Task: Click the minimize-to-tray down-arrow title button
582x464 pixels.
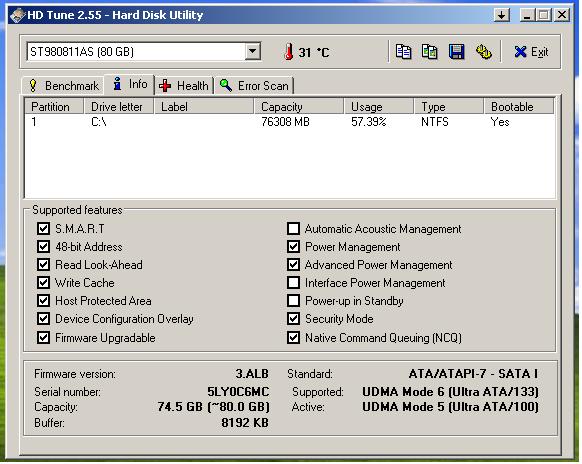Action: [x=501, y=15]
